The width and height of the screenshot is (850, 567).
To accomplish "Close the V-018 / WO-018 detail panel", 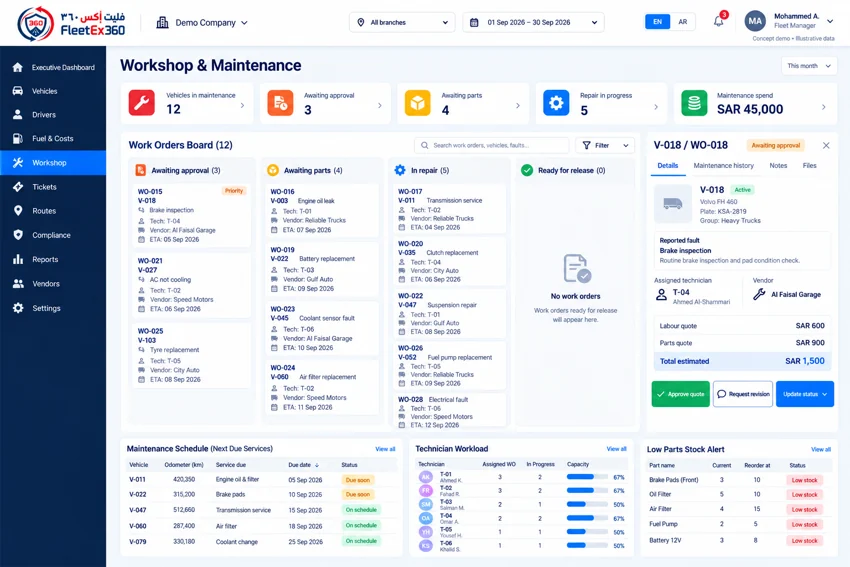I will pyautogui.click(x=826, y=145).
